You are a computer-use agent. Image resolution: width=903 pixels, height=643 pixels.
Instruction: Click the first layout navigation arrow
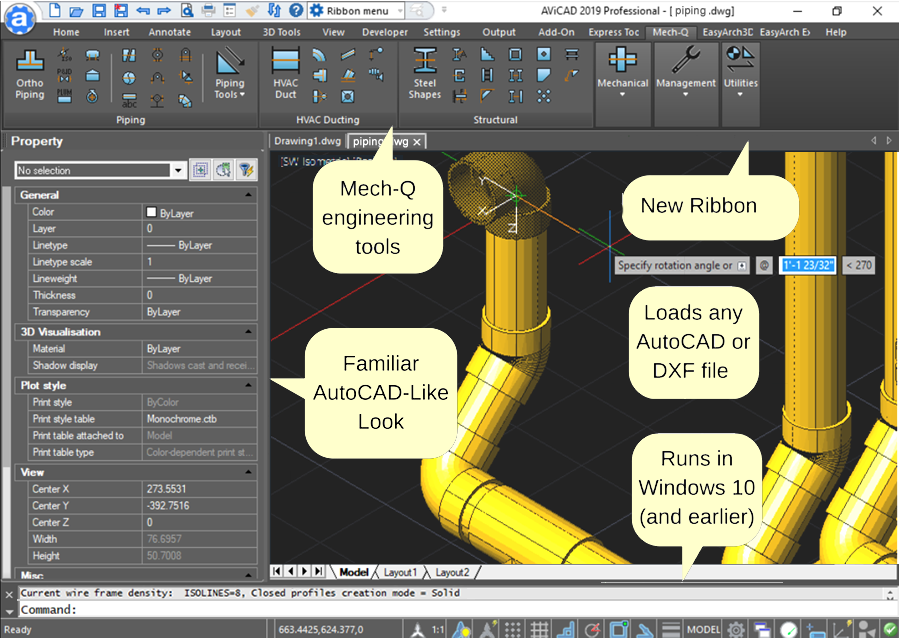point(276,572)
